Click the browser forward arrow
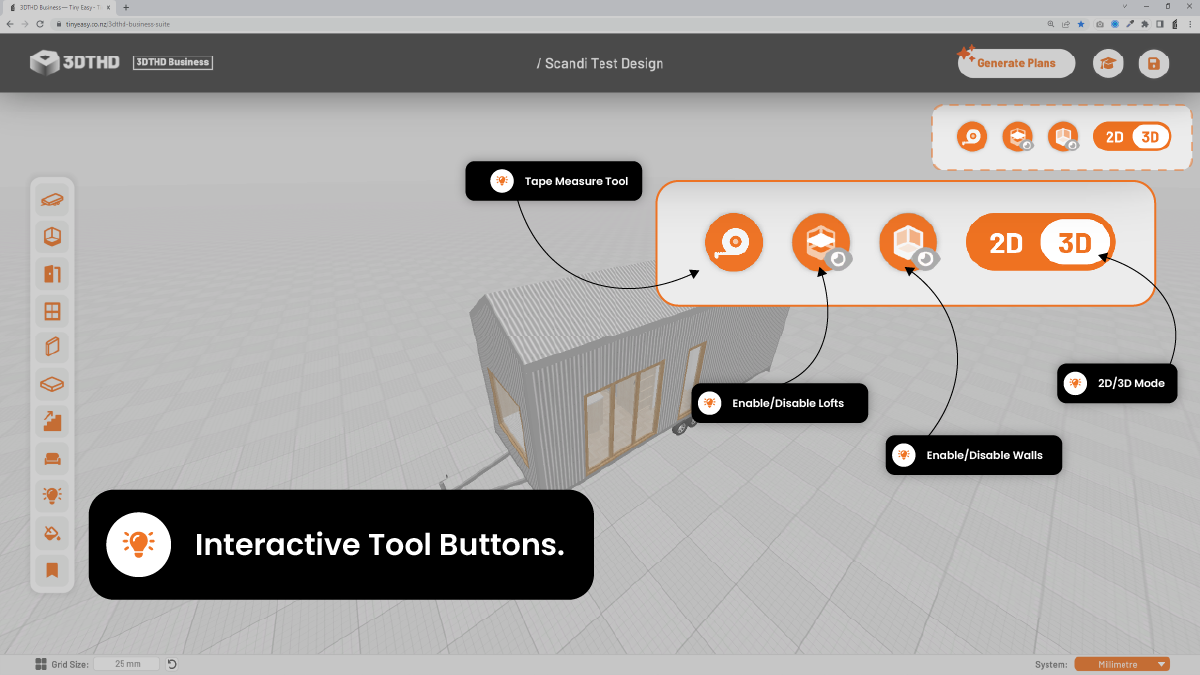Image resolution: width=1200 pixels, height=675 pixels. (x=24, y=23)
